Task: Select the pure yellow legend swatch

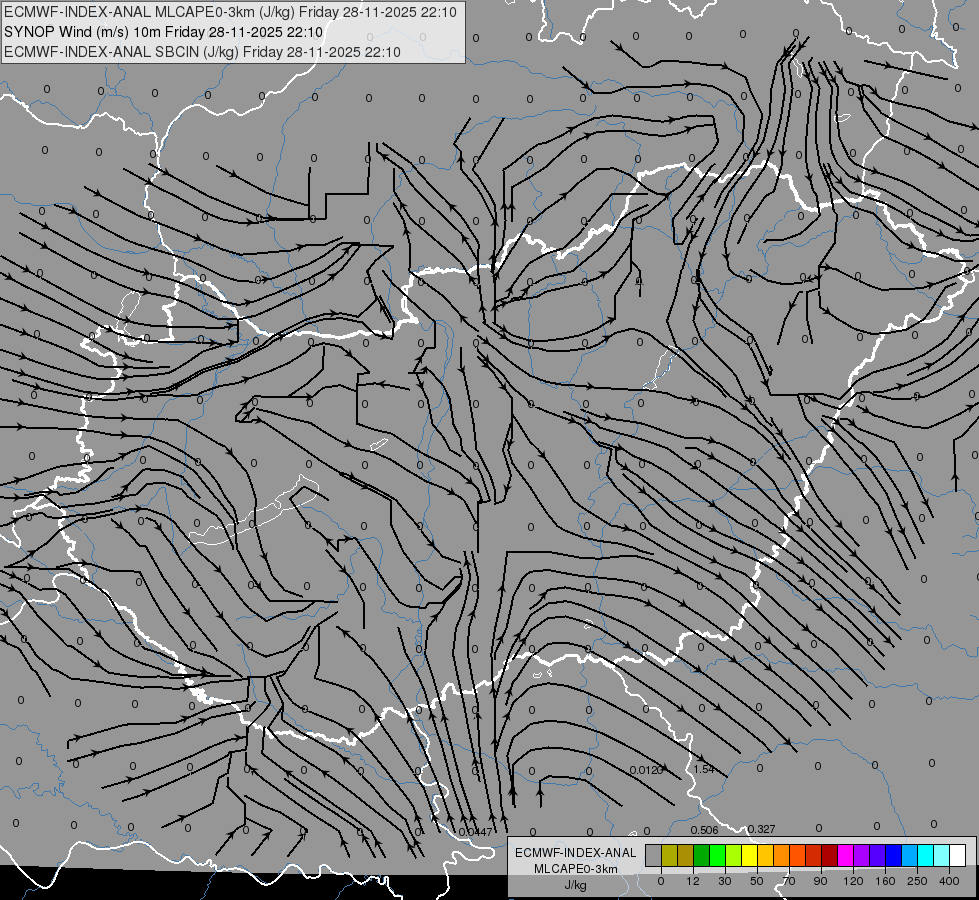Action: coord(750,855)
